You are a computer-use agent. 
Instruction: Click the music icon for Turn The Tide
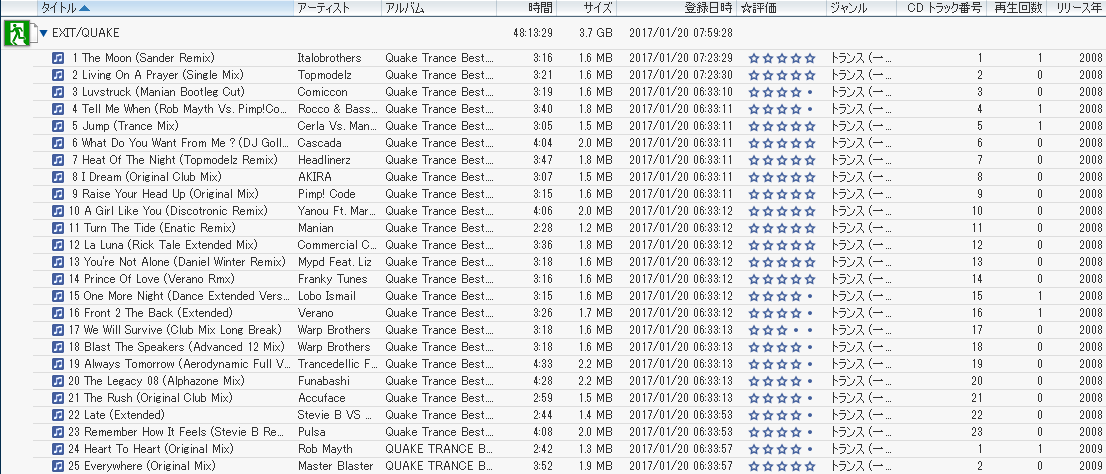click(x=59, y=228)
